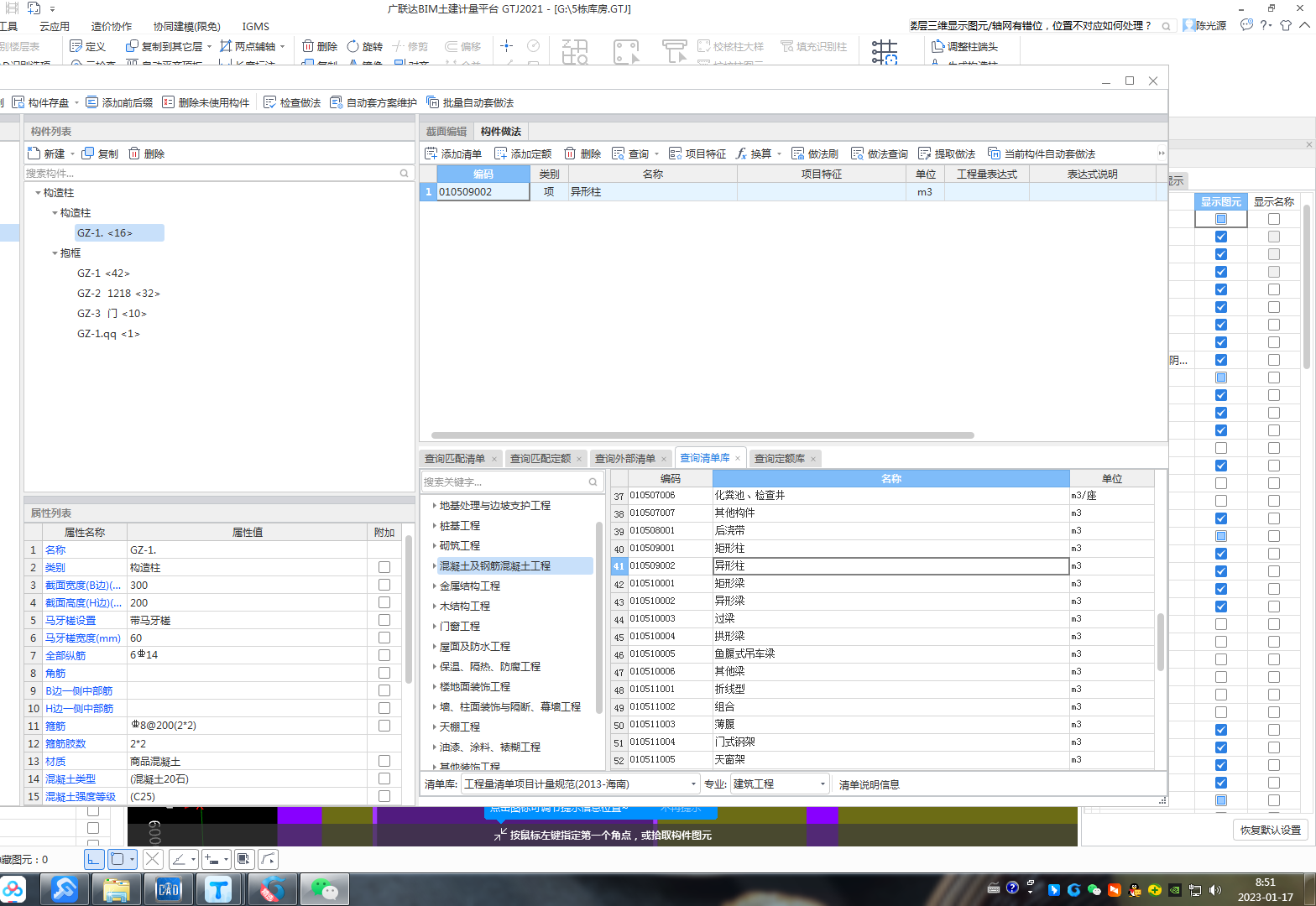Switch to 查询定额库 tab

click(x=779, y=459)
